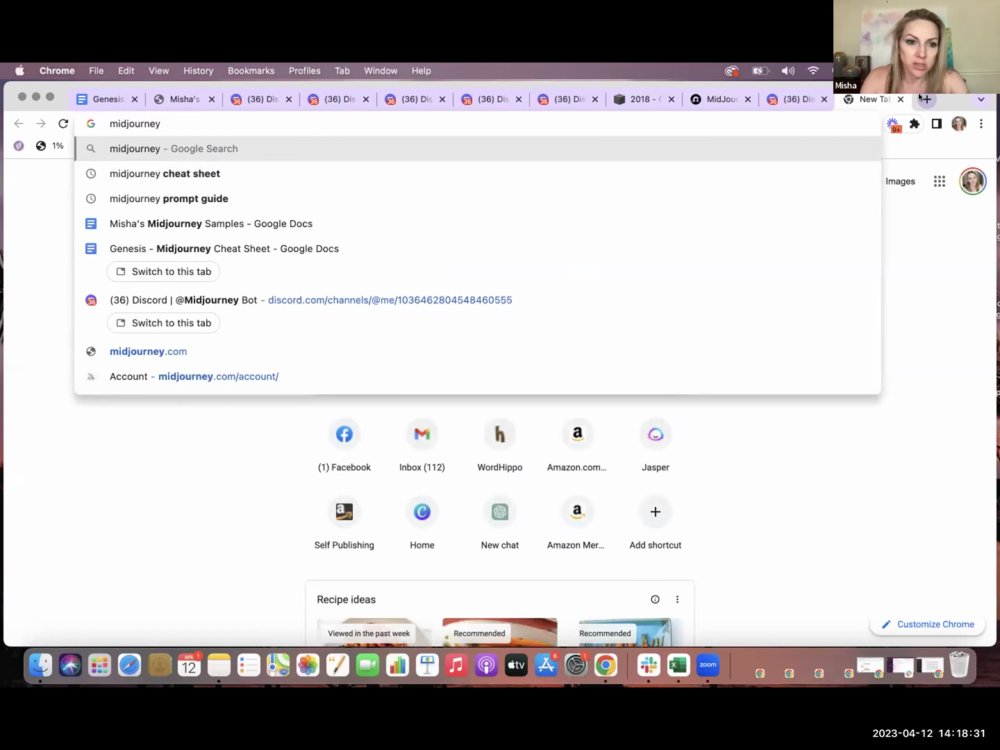Open the Chrome three-dot menu

pos(981,124)
